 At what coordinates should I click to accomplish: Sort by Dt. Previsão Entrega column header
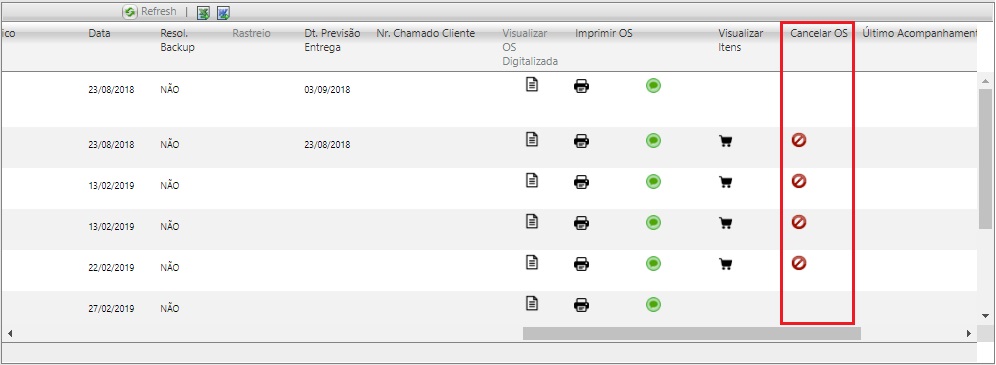(332, 41)
